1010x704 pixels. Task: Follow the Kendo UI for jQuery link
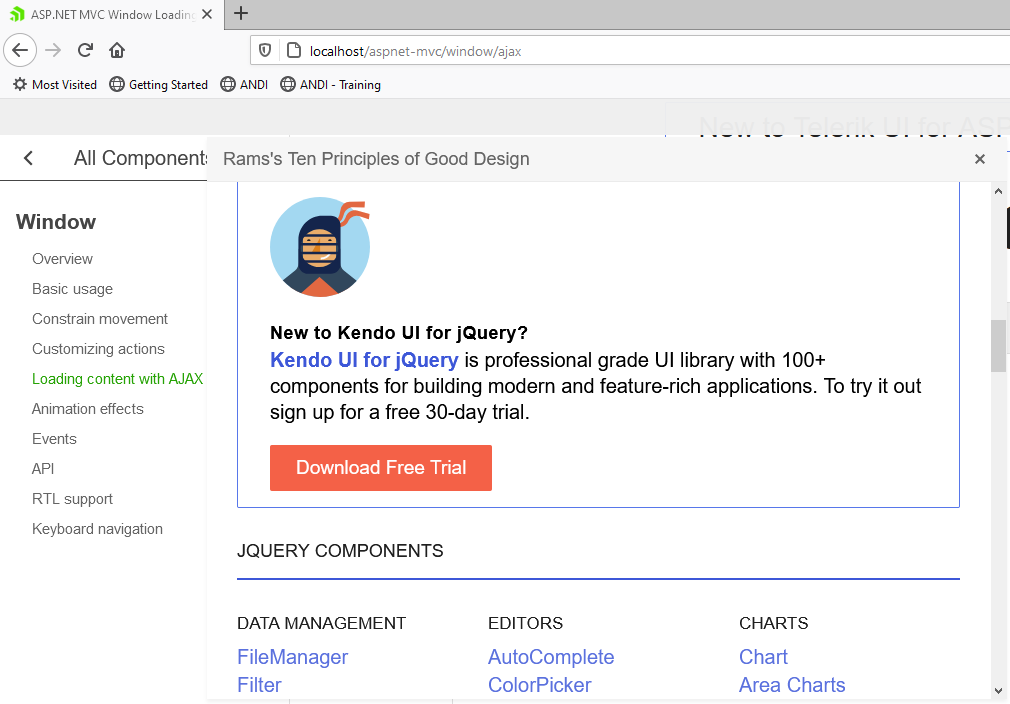[364, 360]
